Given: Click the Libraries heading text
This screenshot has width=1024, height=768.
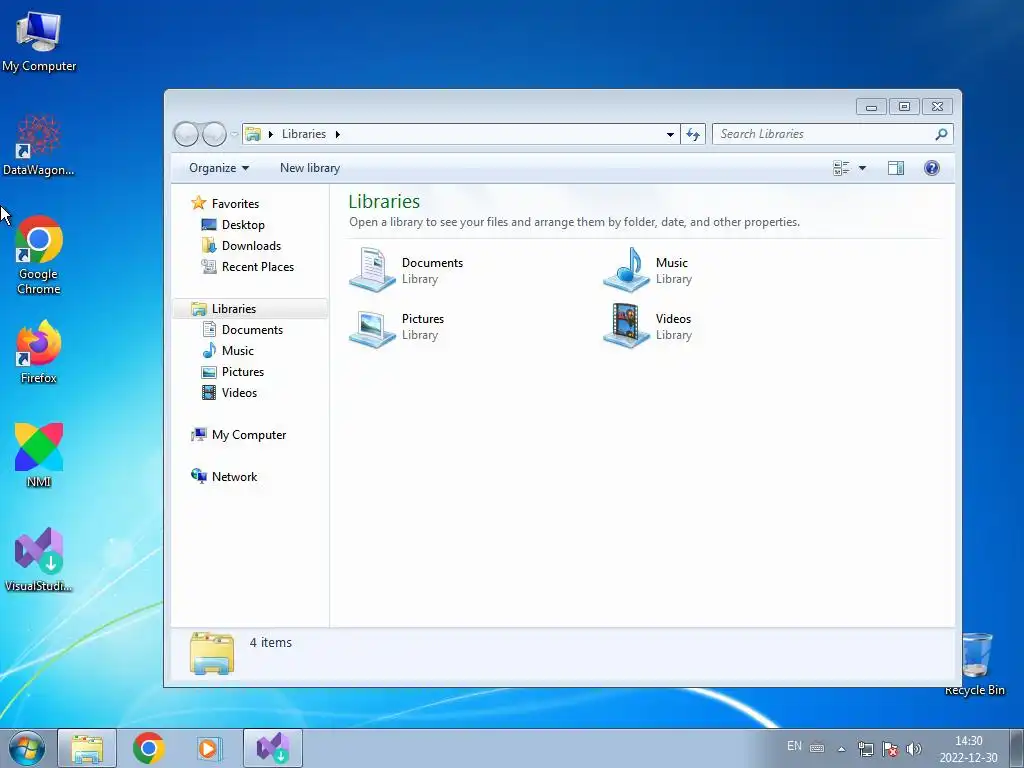Looking at the screenshot, I should click(x=384, y=201).
